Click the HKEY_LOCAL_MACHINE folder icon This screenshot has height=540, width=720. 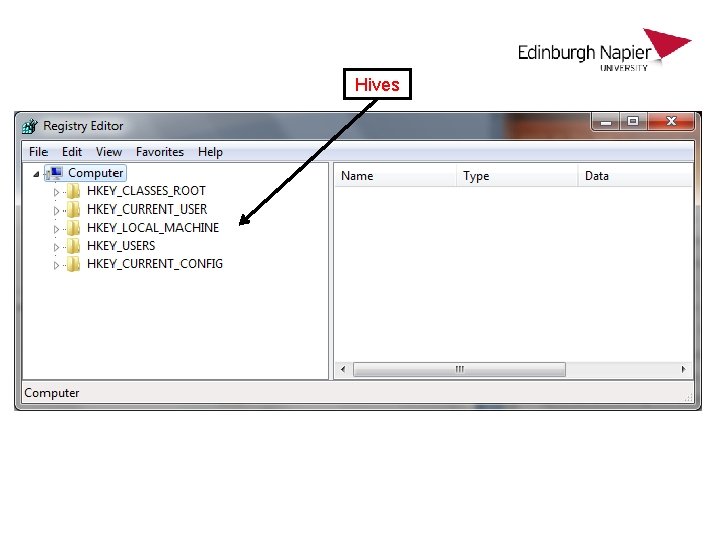coord(73,227)
